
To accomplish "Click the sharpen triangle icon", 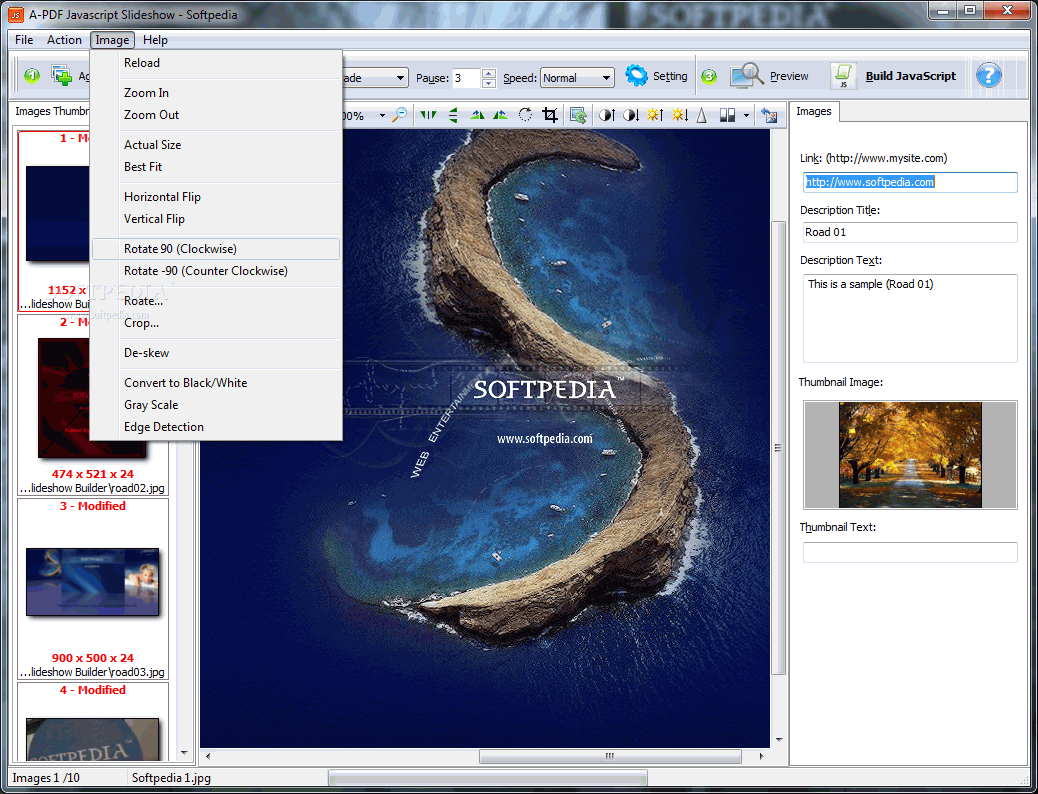I will [x=702, y=115].
